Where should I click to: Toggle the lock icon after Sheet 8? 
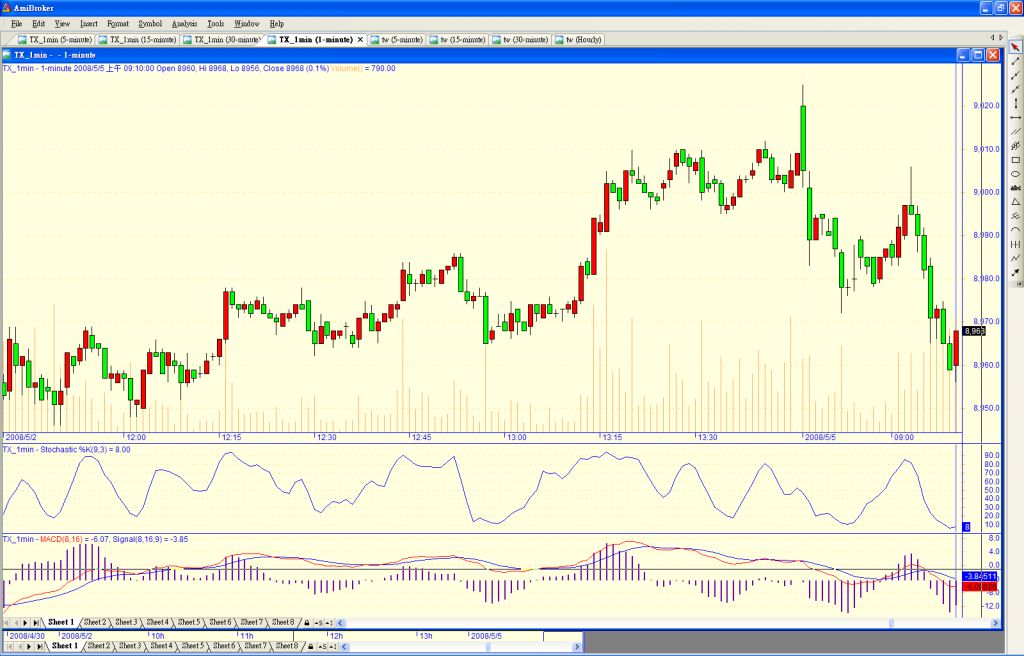[x=307, y=623]
